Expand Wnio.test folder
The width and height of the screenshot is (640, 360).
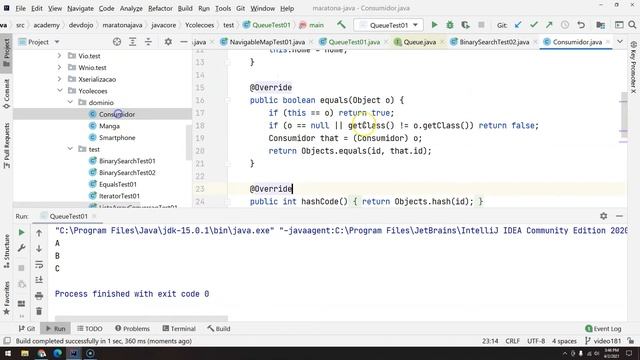[60, 67]
